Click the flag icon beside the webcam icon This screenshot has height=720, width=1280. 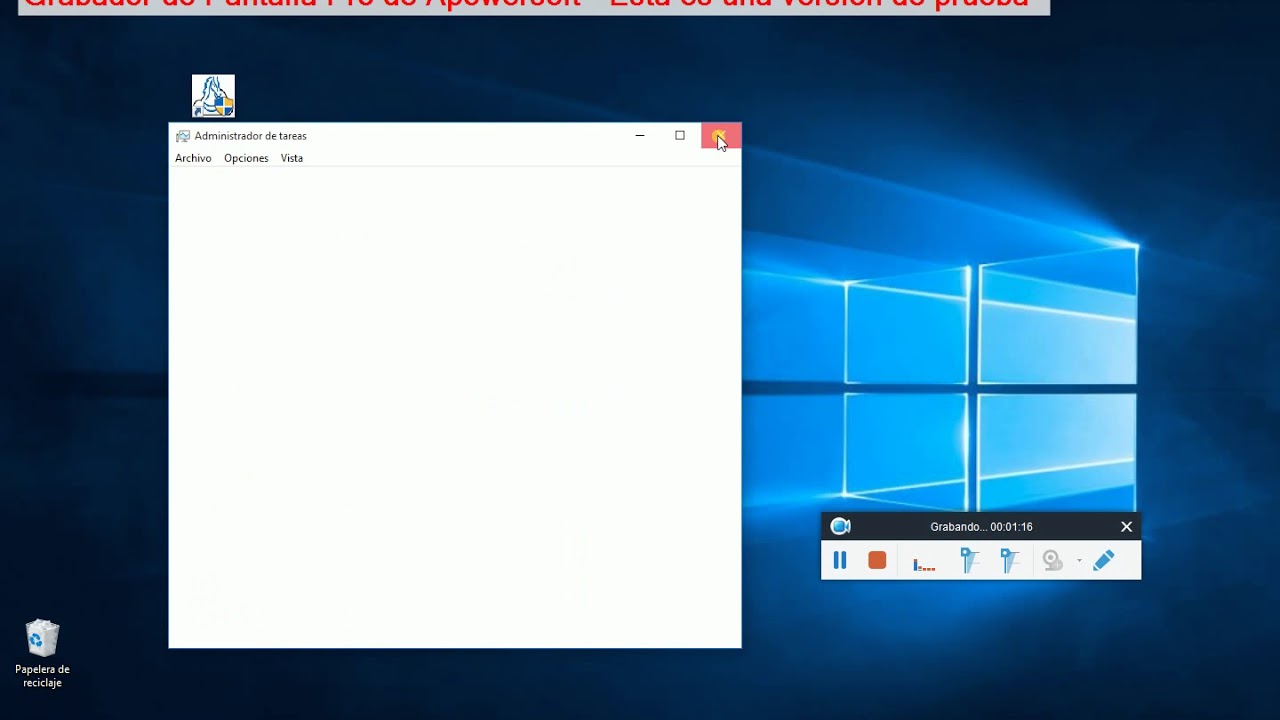pos(1010,561)
